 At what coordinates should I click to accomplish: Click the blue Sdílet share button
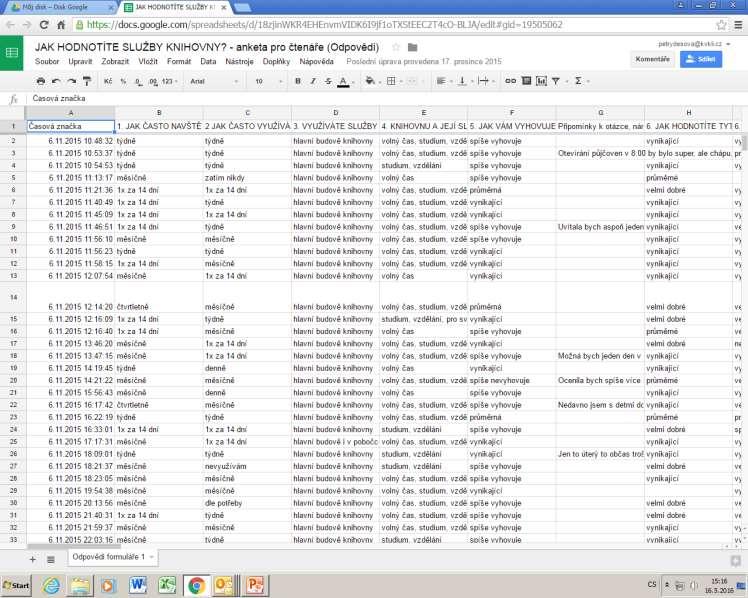701,59
